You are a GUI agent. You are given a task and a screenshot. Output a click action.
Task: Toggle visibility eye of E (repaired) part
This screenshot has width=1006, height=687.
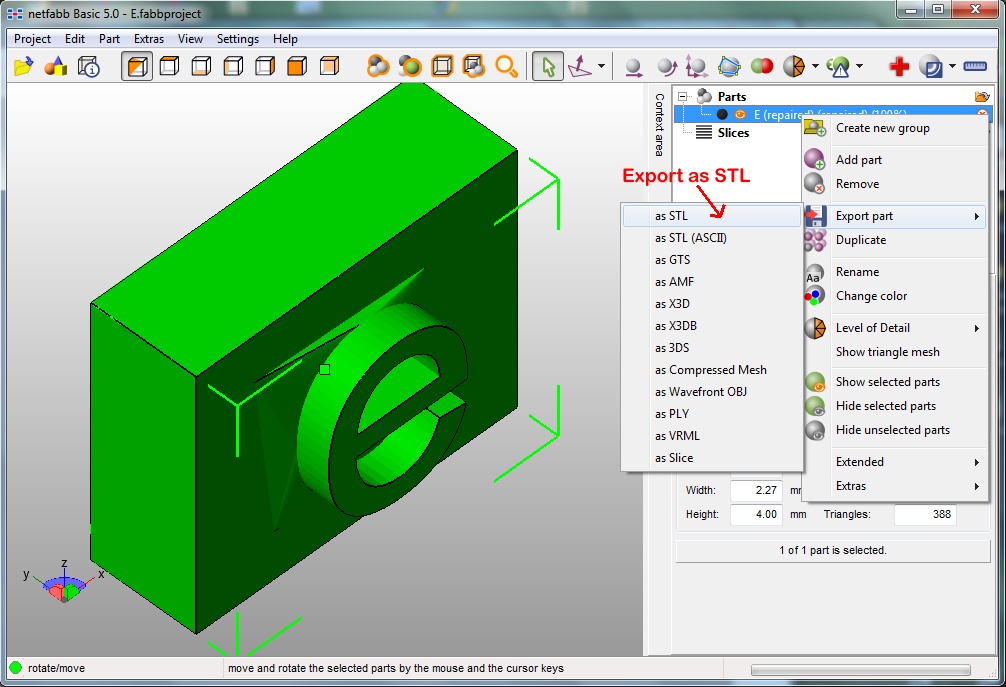click(x=740, y=114)
